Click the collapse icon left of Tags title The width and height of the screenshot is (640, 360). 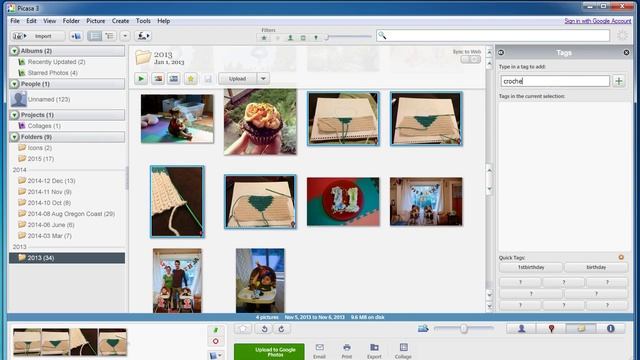501,53
